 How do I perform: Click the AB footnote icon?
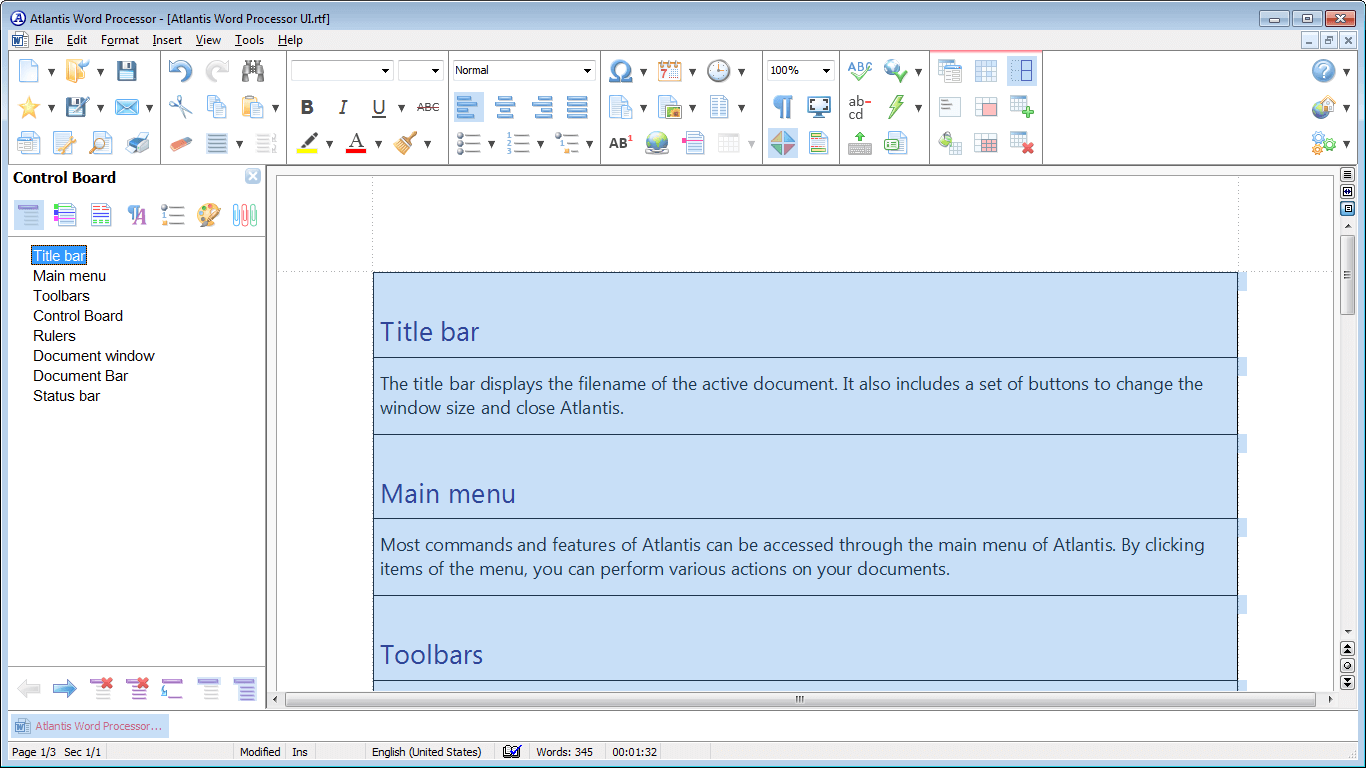point(621,143)
